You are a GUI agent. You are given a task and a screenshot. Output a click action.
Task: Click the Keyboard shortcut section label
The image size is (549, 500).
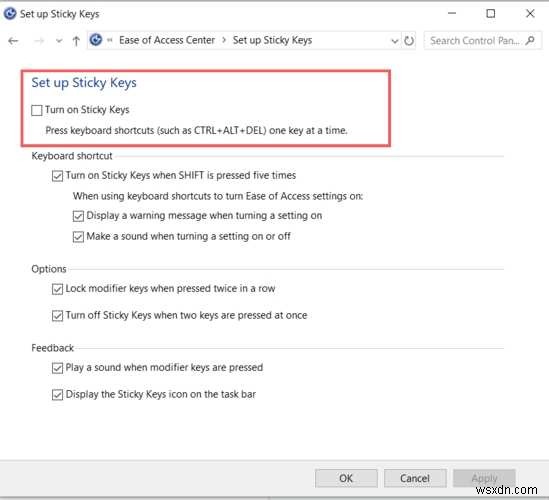click(72, 156)
